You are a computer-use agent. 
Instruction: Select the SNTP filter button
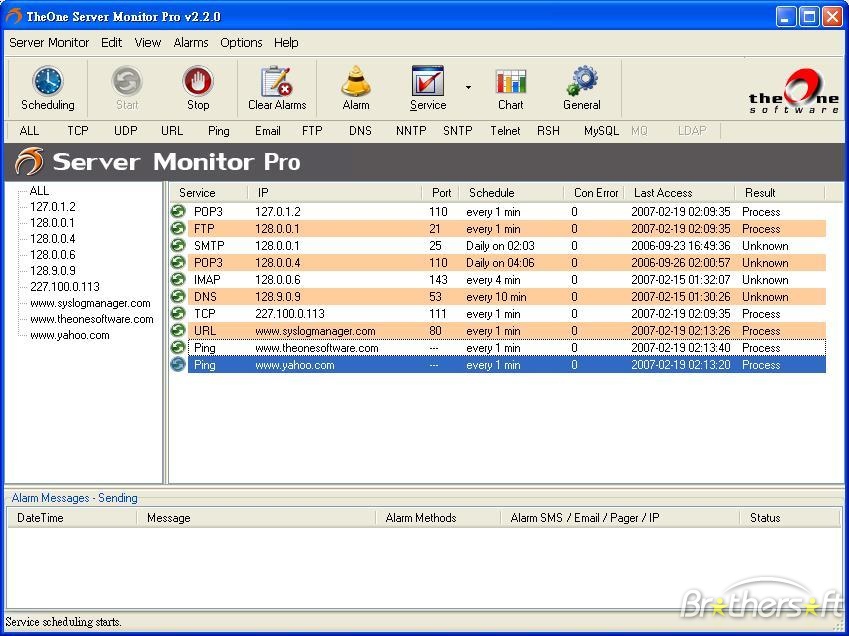[x=458, y=131]
